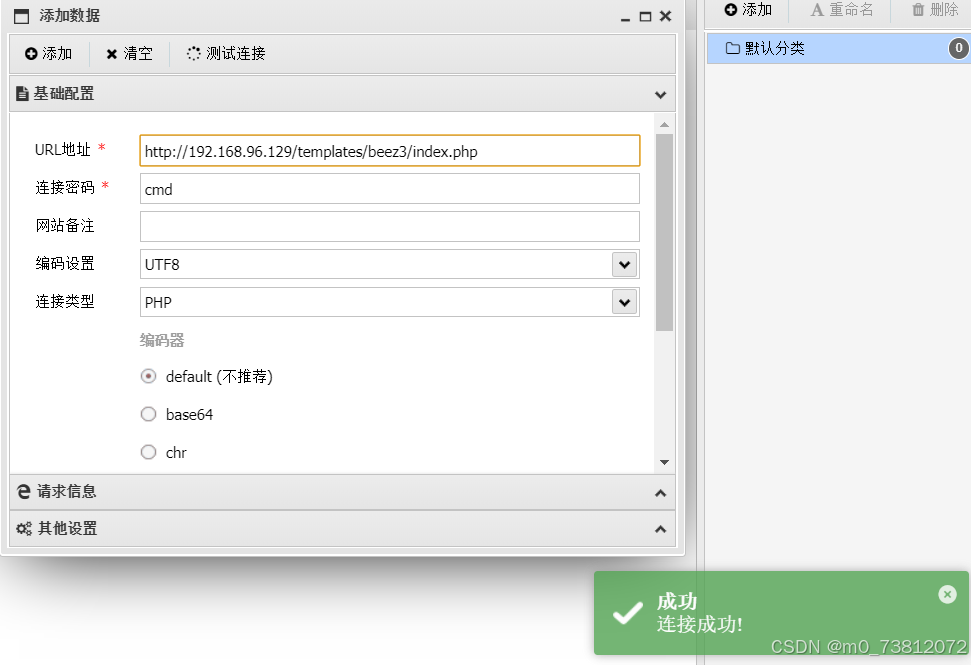The width and height of the screenshot is (971, 665).
Task: Click the e icon beside 请求信息
Action: (24, 492)
